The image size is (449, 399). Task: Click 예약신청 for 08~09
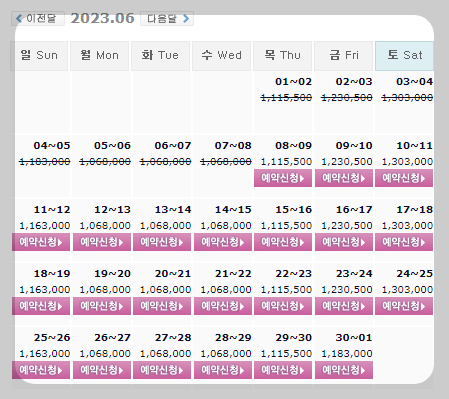pos(283,178)
